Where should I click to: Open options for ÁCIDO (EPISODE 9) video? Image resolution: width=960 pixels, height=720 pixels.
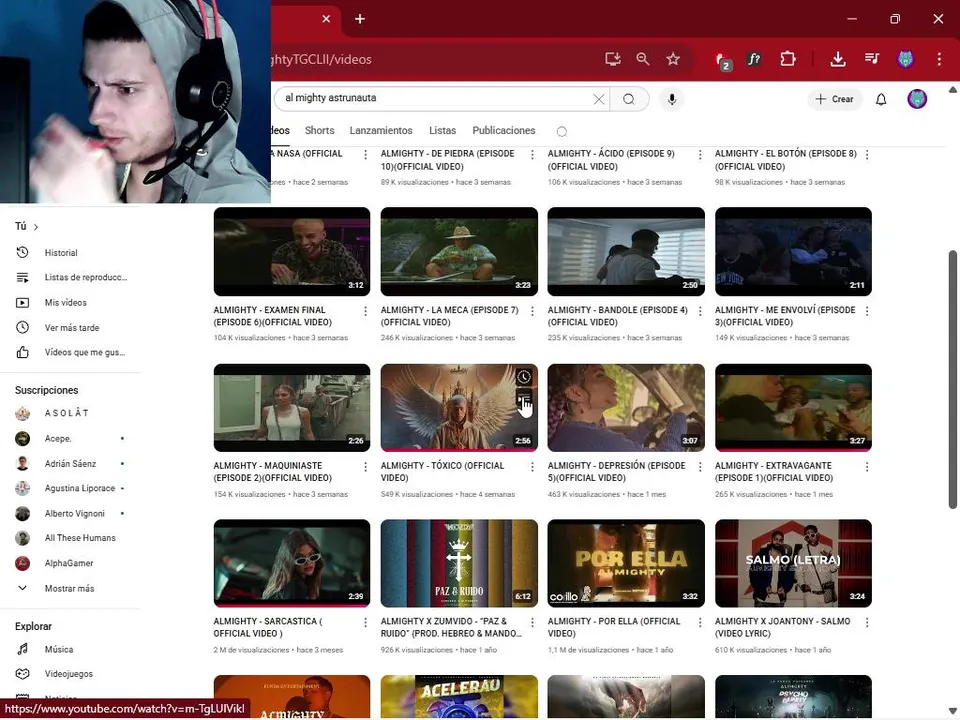point(700,155)
